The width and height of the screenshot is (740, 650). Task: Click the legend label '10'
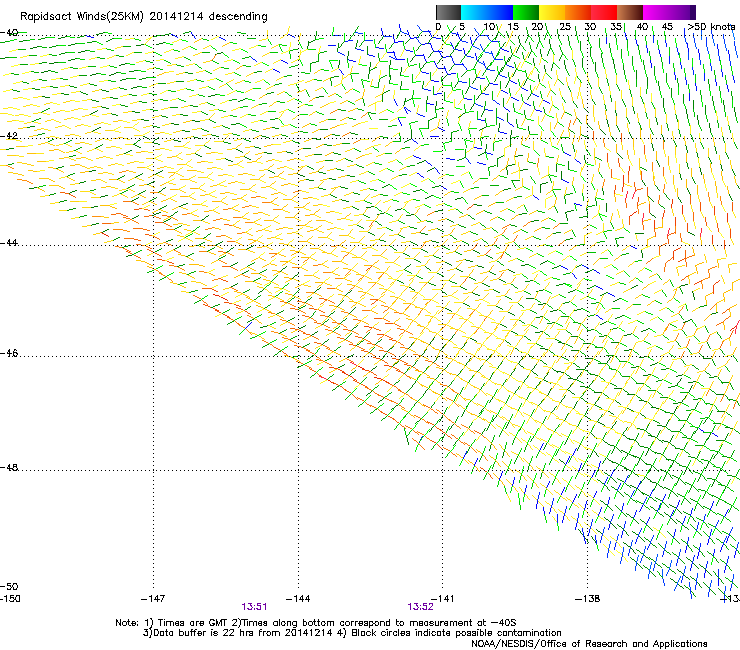point(489,27)
